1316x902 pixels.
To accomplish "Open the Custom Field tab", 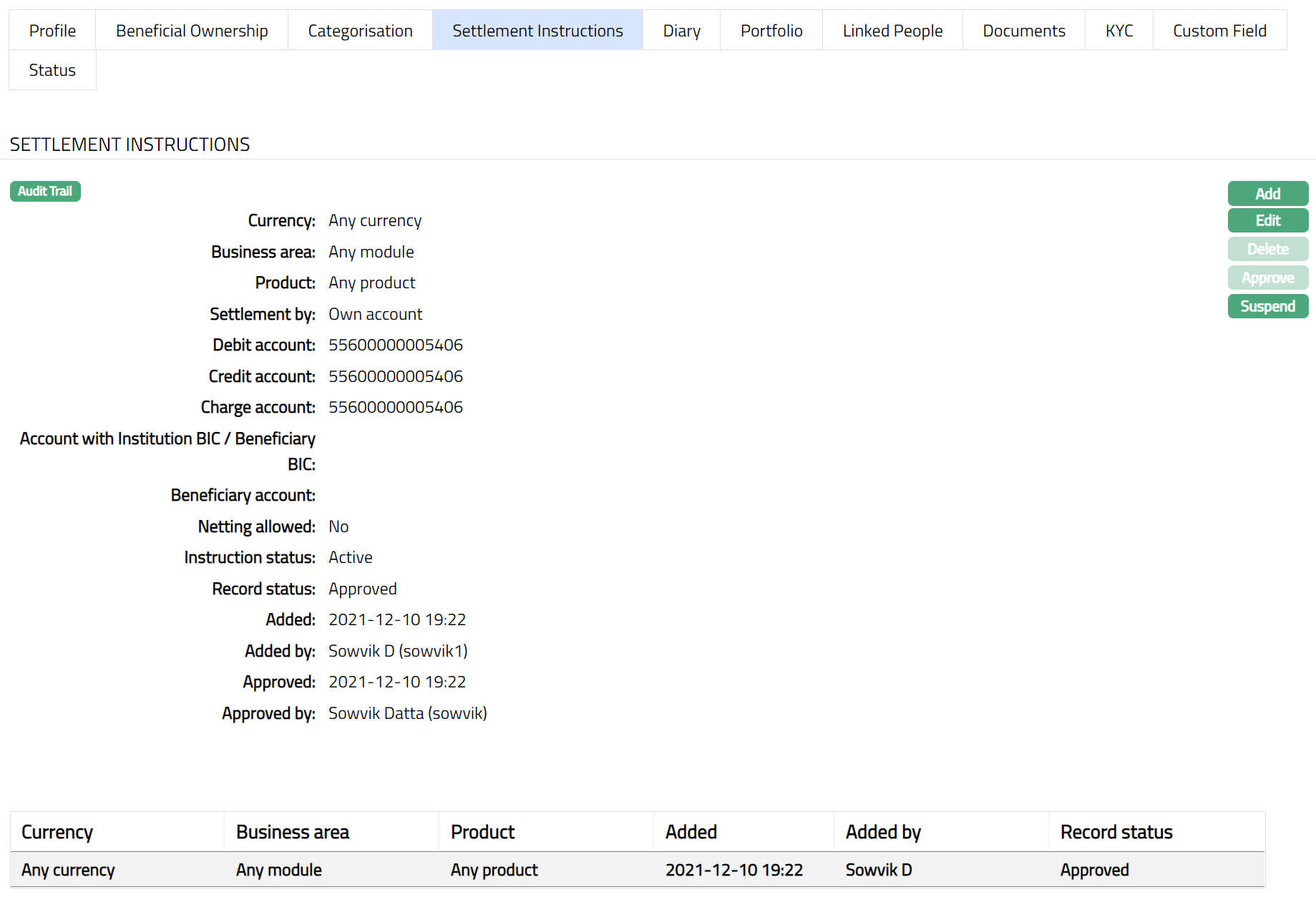I will 1219,31.
